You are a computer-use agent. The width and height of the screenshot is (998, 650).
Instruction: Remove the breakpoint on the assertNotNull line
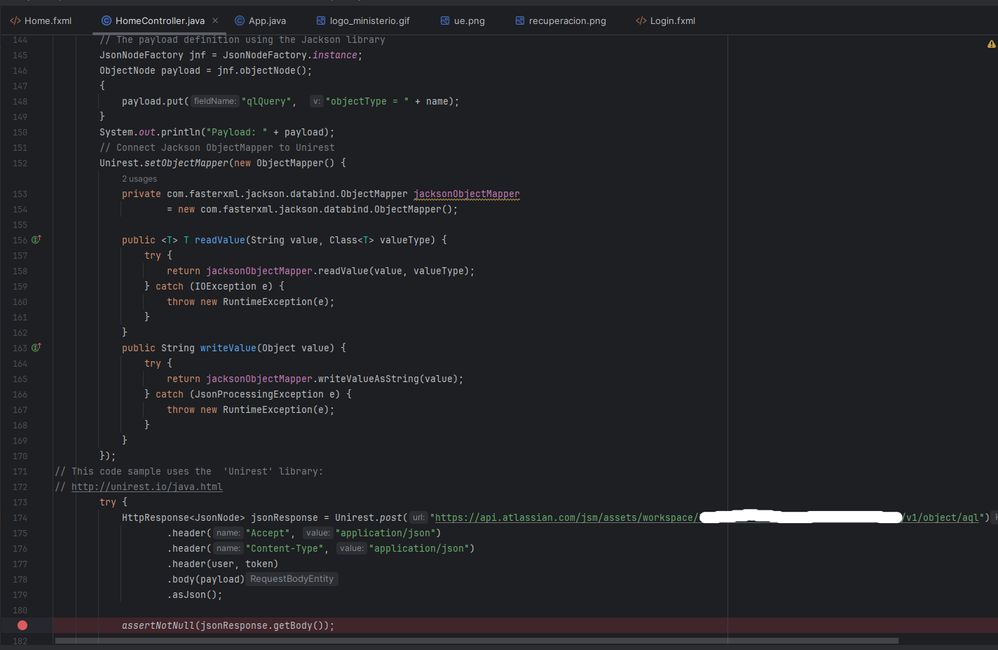[x=22, y=625]
